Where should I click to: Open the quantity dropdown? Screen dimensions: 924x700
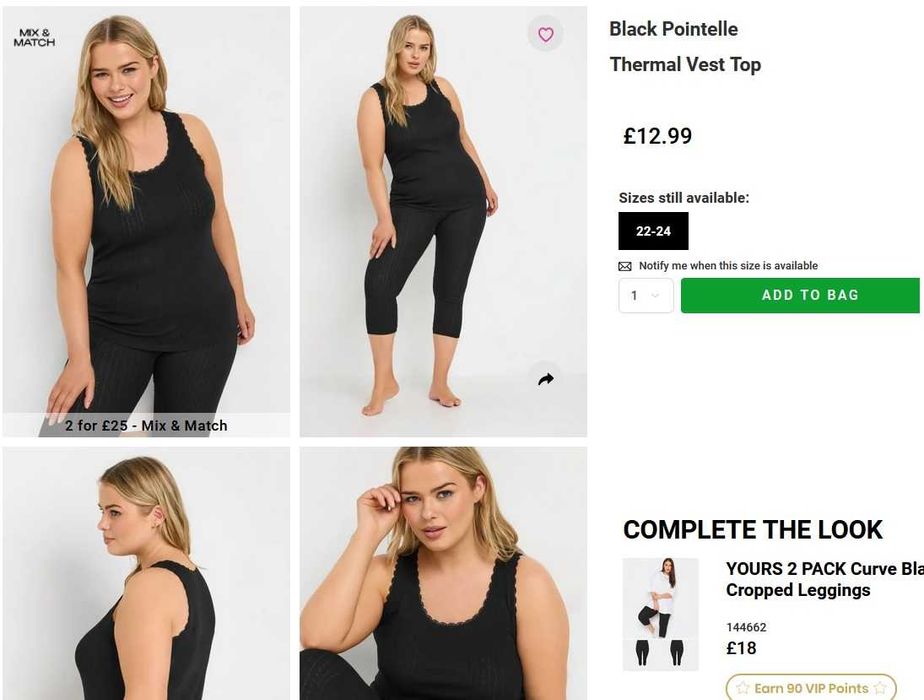pos(645,295)
